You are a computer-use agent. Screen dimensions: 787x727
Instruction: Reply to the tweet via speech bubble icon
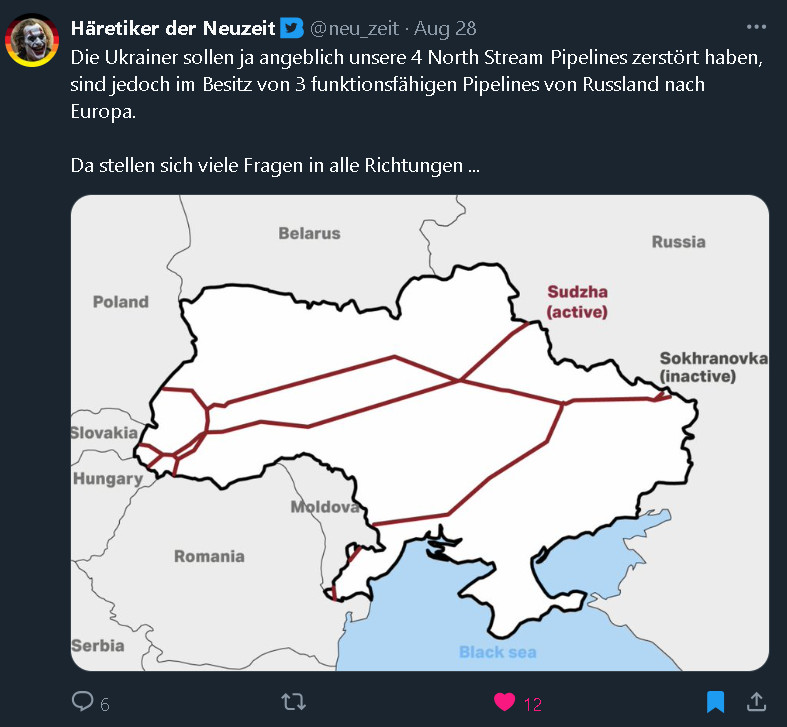click(82, 702)
